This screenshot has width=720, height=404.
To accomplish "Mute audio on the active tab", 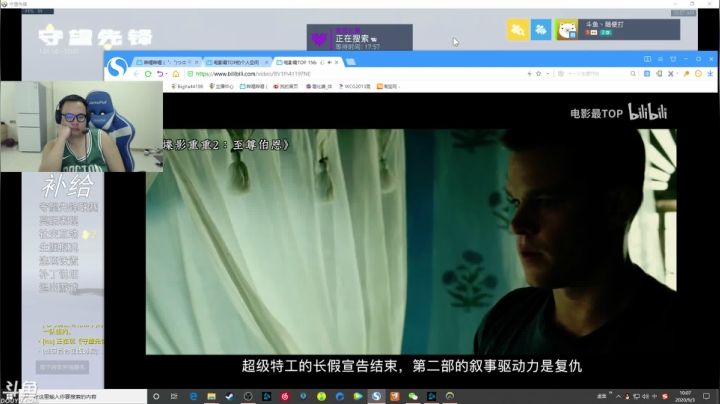I will point(329,62).
